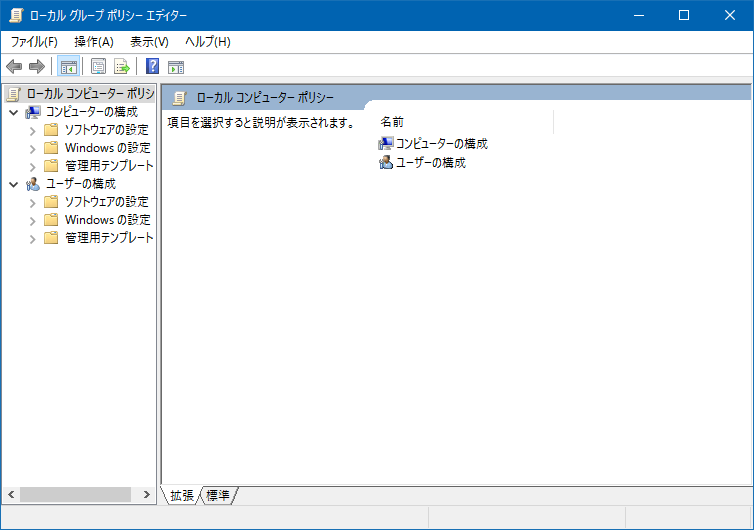Switch to the 標準 tab
754x530 pixels.
218,495
